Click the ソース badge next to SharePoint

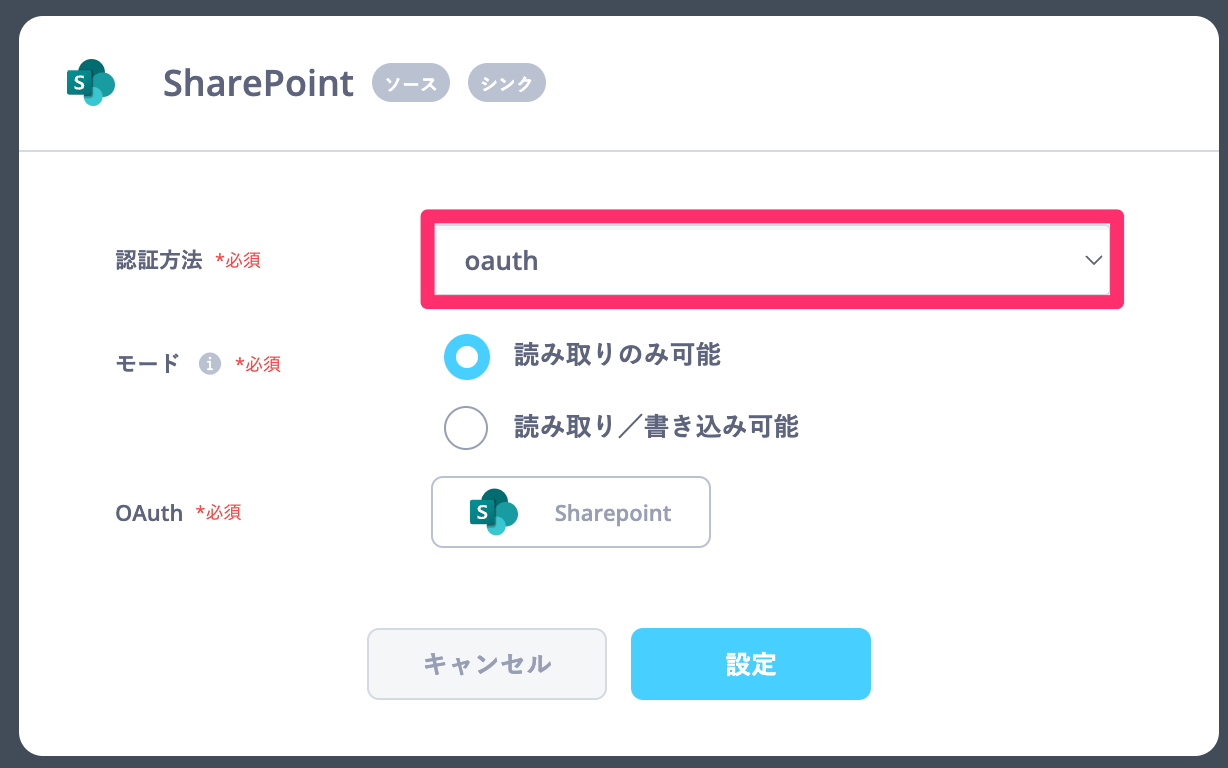coord(410,83)
